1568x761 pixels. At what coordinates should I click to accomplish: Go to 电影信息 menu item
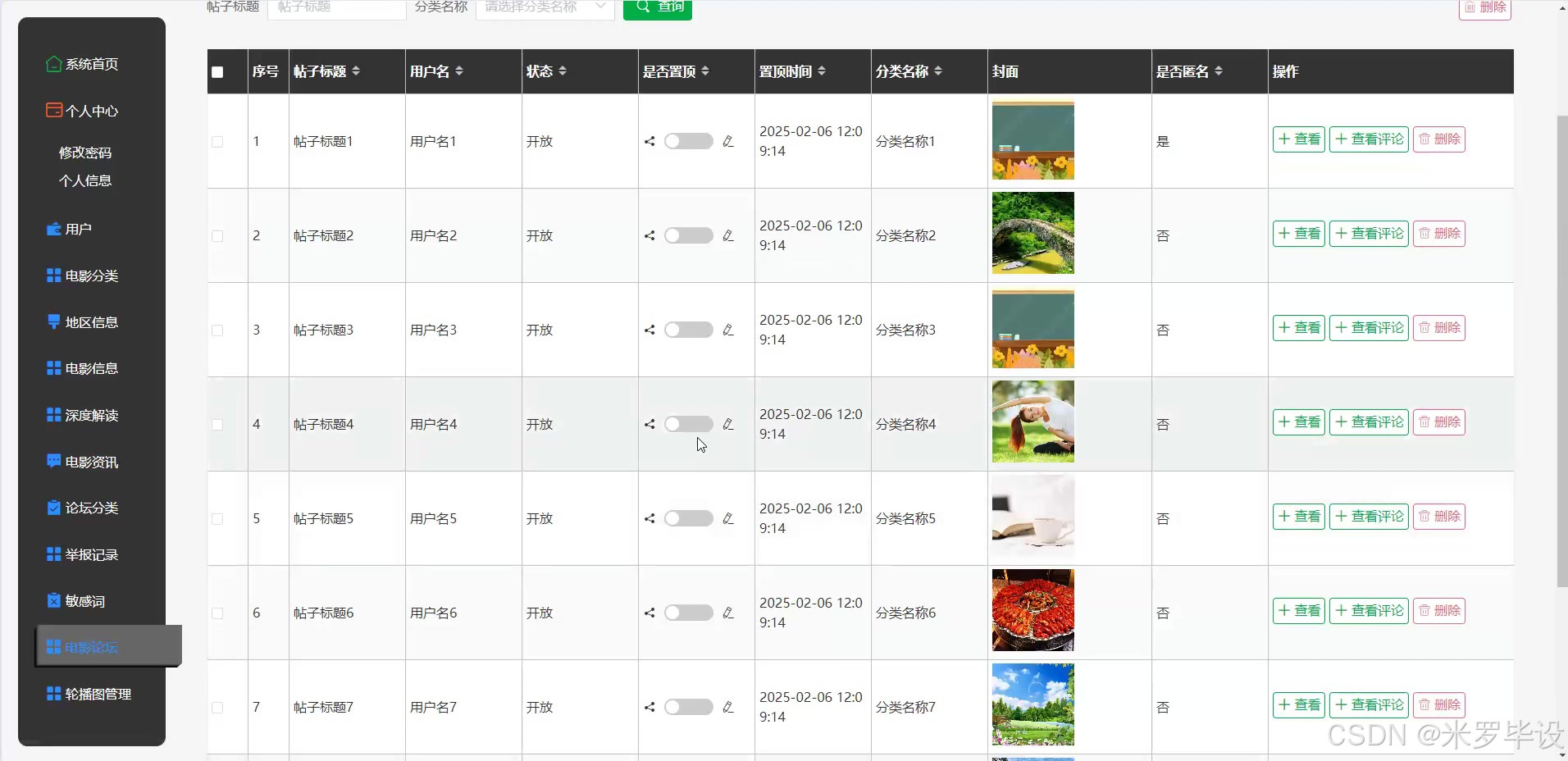pos(82,368)
